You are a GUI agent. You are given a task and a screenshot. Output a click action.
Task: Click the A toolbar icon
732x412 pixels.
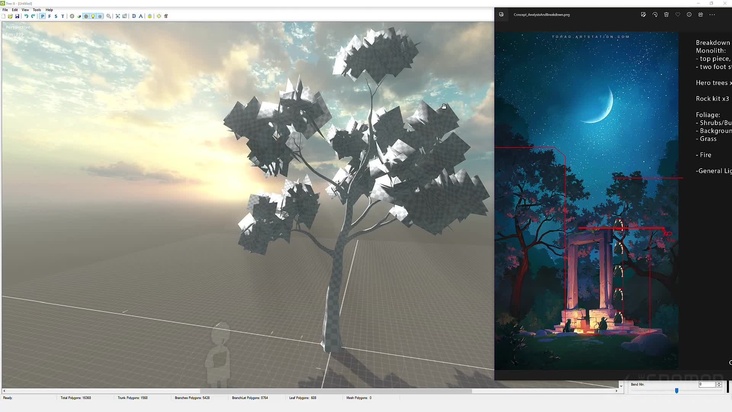pyautogui.click(x=141, y=16)
